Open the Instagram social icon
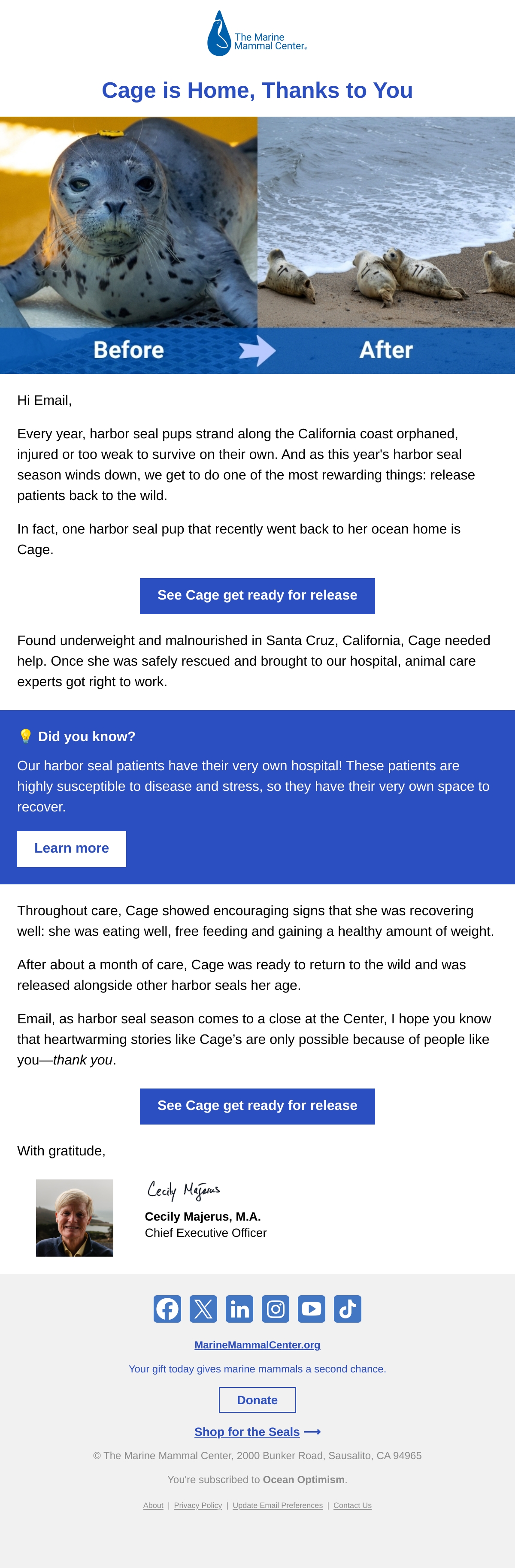515x1568 pixels. point(275,1309)
